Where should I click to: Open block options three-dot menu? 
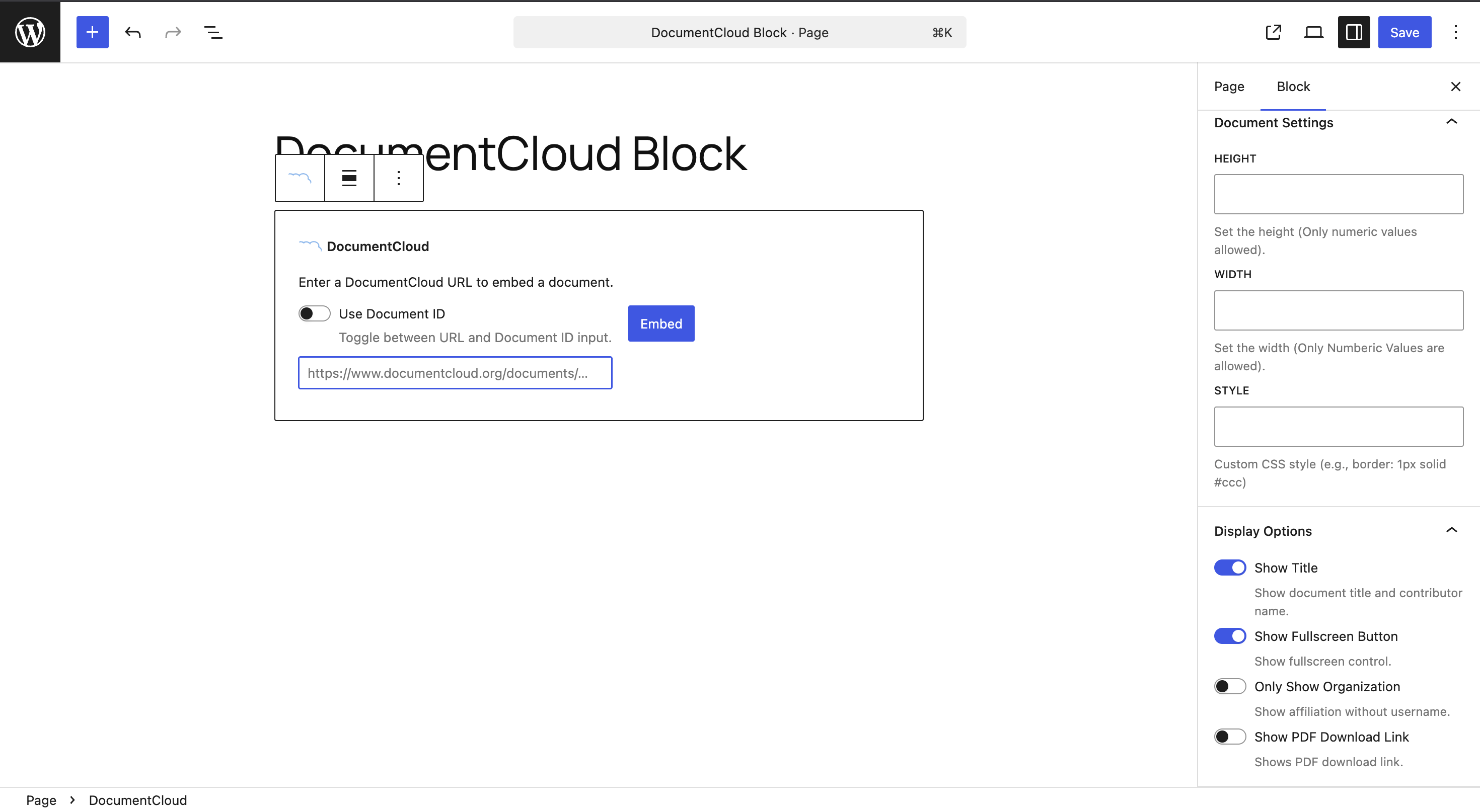399,178
